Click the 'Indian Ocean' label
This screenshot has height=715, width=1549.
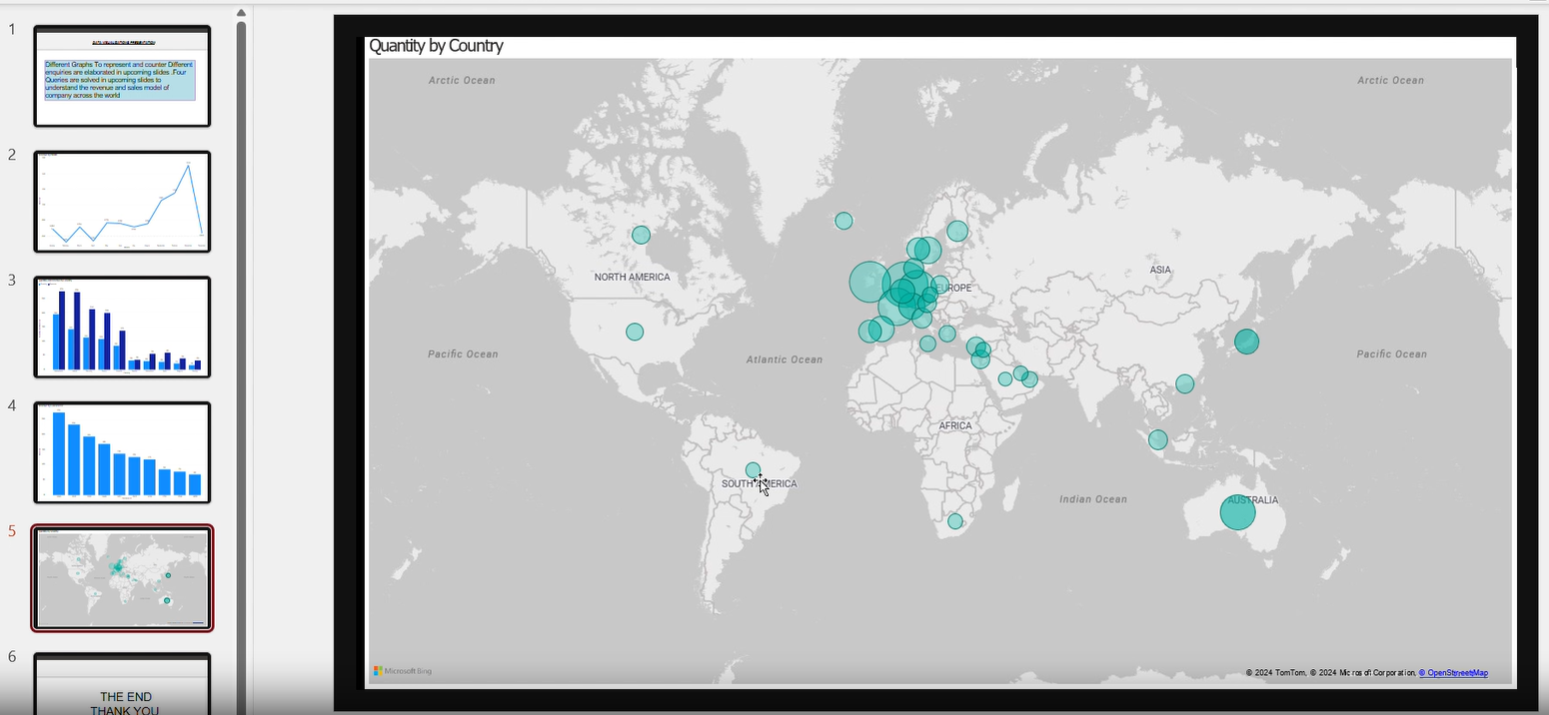point(1093,499)
